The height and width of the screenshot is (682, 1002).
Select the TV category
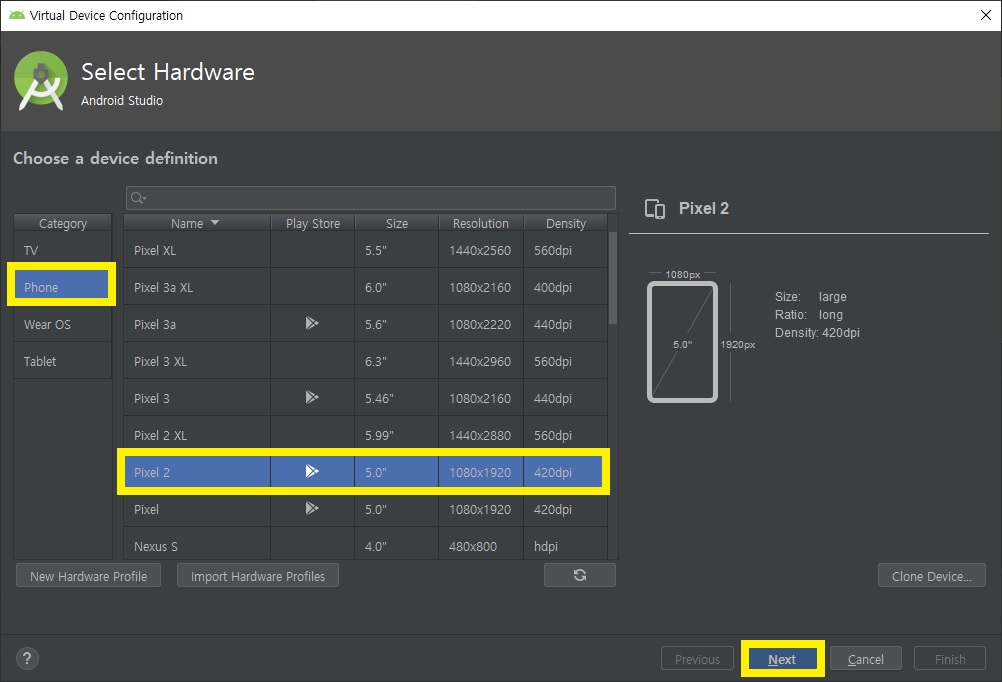[63, 250]
